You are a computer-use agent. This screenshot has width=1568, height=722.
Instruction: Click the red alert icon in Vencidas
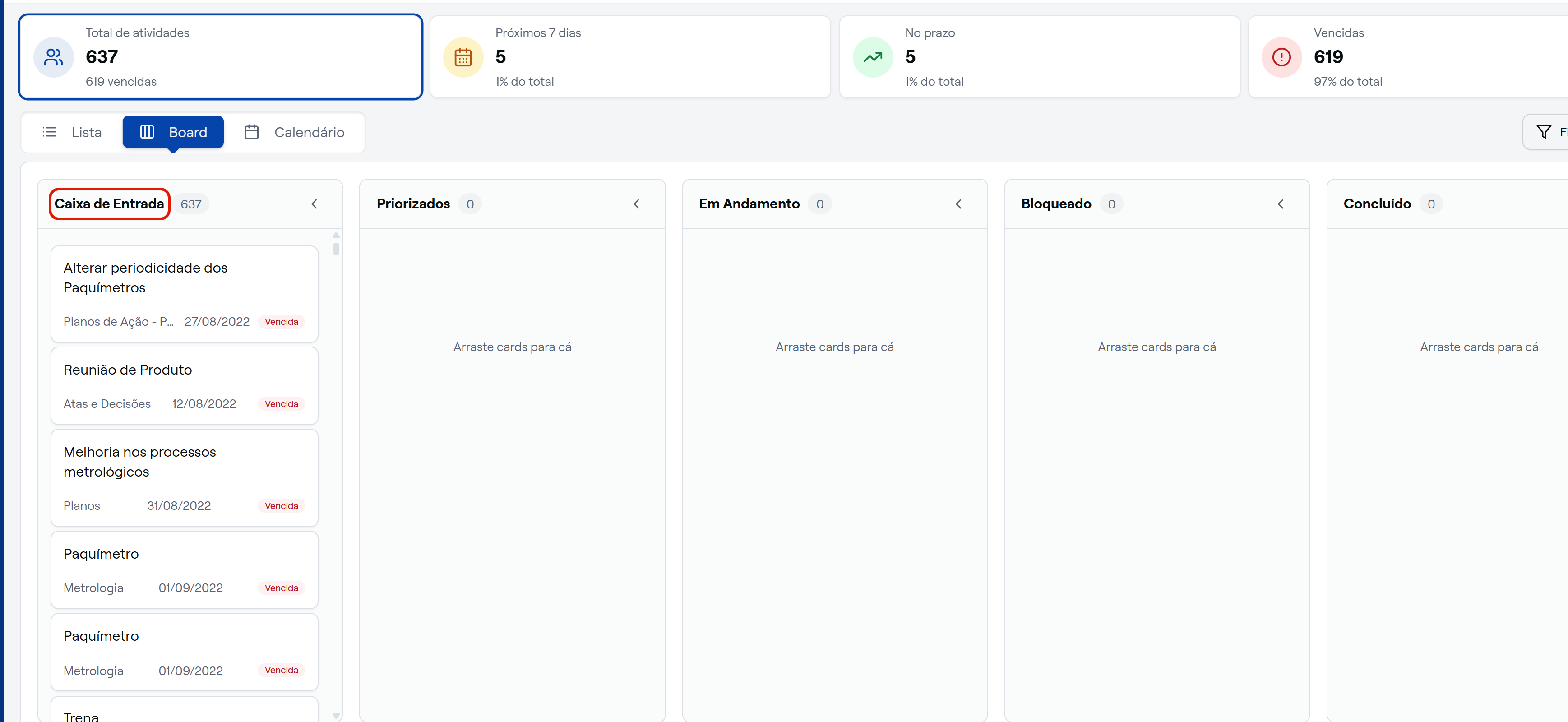(x=1281, y=57)
